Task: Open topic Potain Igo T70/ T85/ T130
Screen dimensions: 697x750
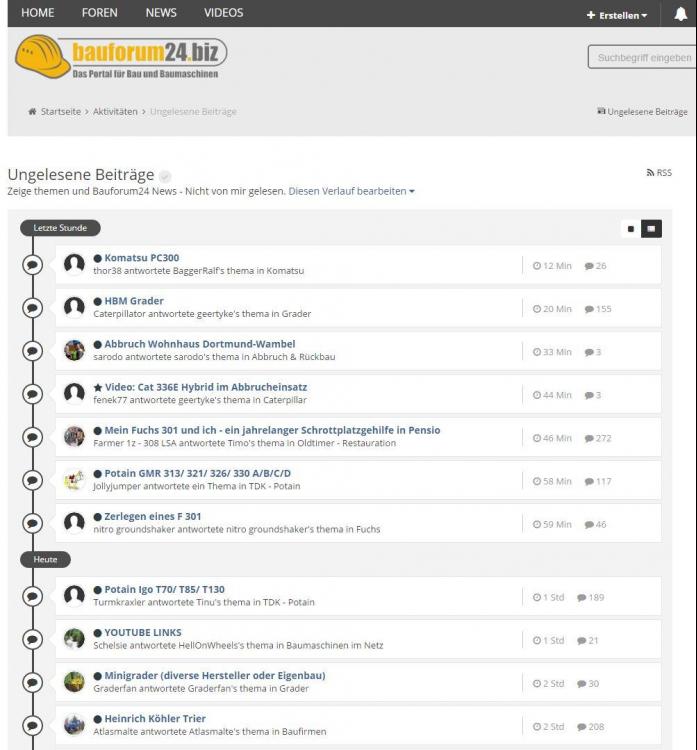Action: (165, 589)
